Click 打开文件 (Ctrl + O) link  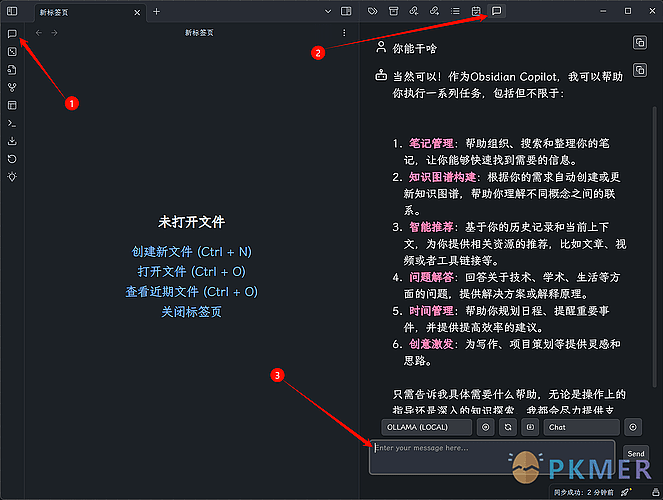pos(192,272)
